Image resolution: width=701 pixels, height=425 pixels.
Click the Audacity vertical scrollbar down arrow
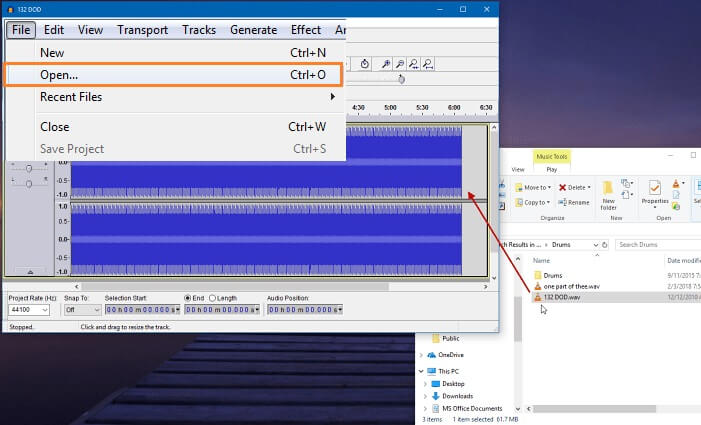coord(494,278)
